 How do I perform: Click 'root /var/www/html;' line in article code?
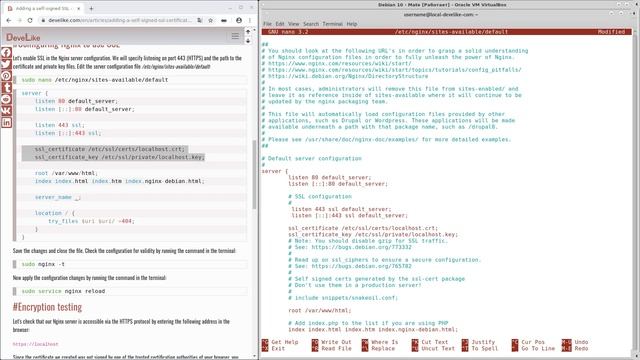pos(66,173)
